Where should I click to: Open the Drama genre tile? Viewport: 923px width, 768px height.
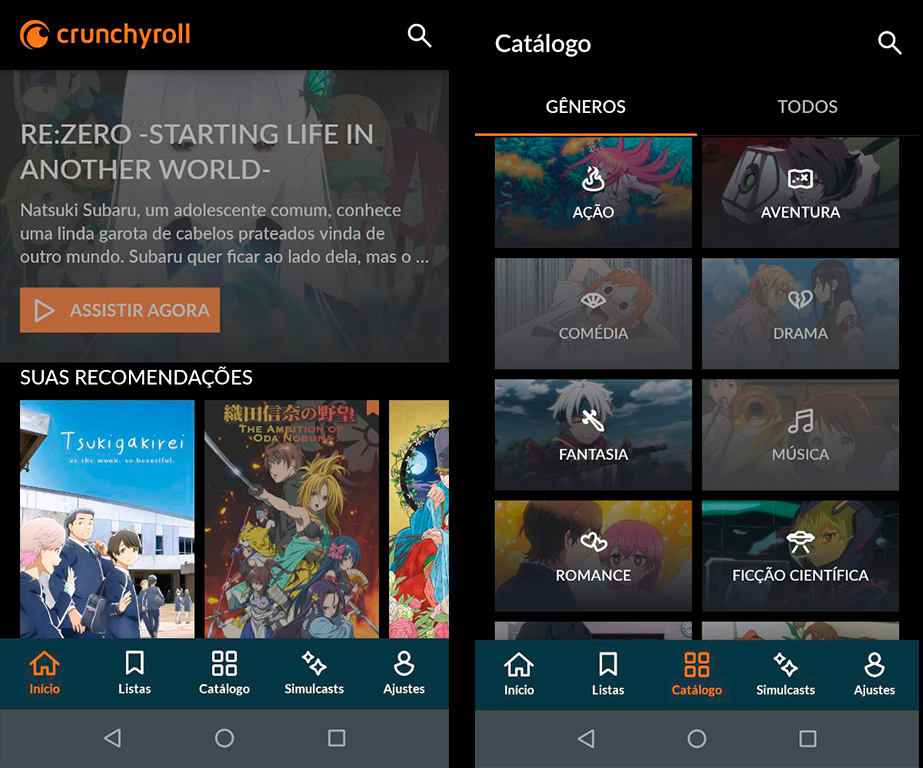pos(801,314)
